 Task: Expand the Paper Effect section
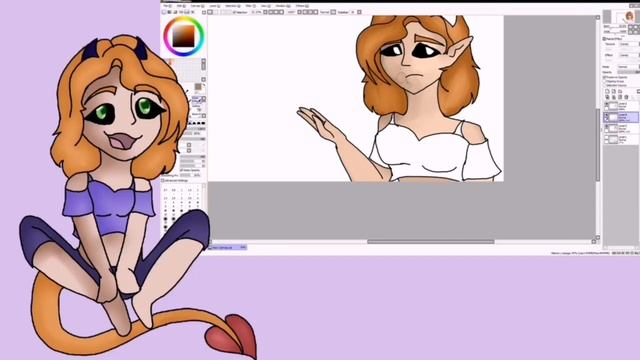(x=604, y=39)
